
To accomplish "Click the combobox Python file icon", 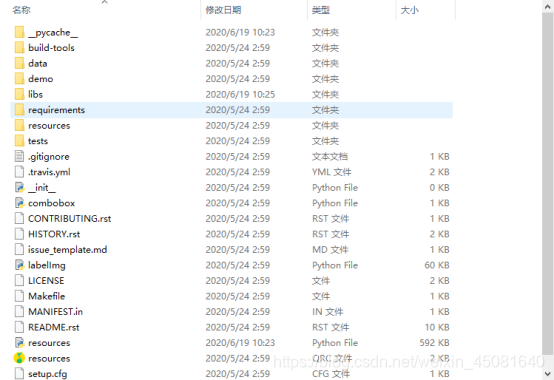I will tap(19, 203).
